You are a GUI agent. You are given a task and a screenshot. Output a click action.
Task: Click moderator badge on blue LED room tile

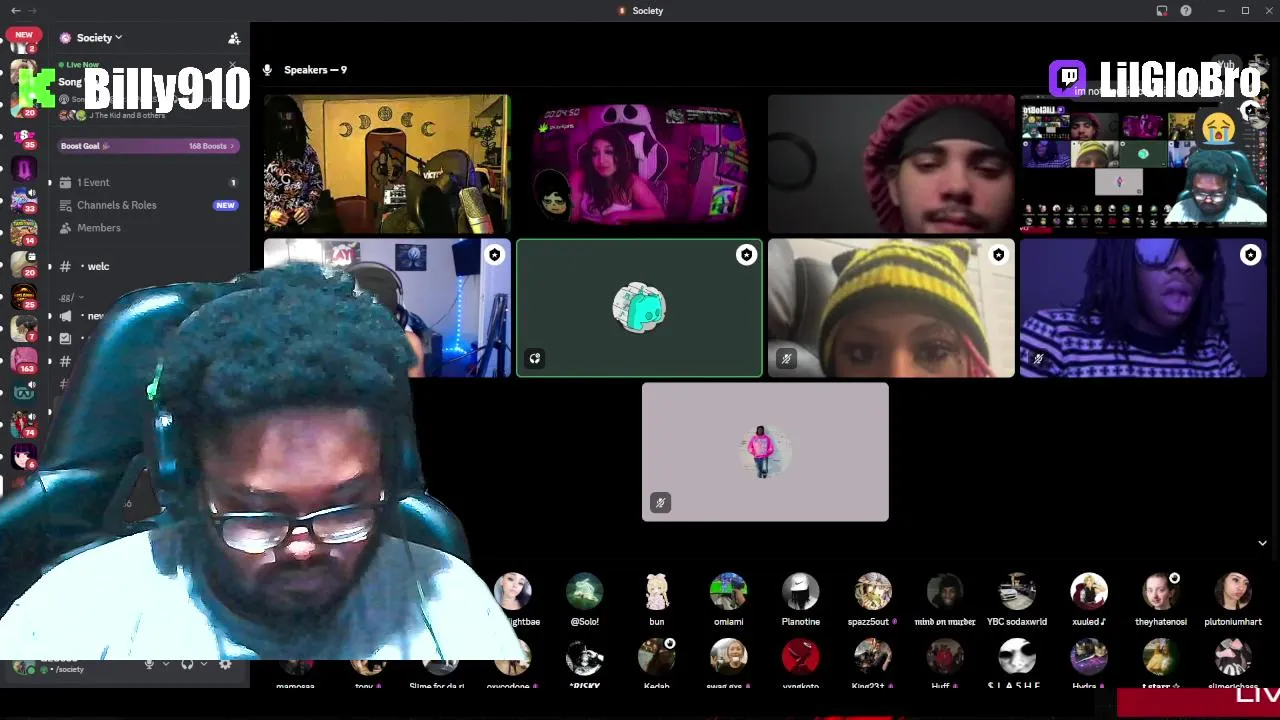[495, 255]
